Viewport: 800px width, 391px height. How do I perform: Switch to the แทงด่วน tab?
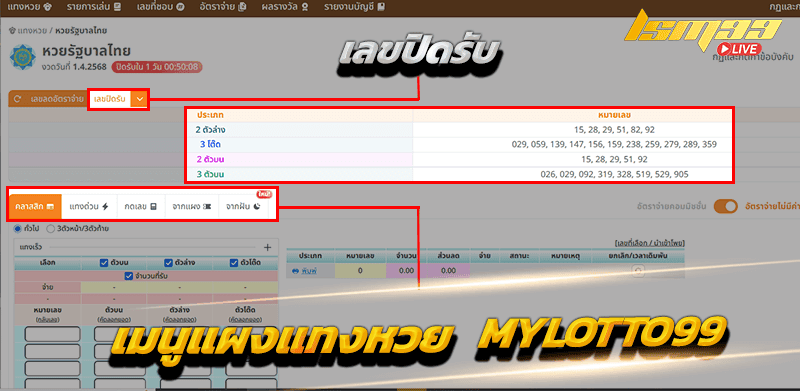coord(89,206)
